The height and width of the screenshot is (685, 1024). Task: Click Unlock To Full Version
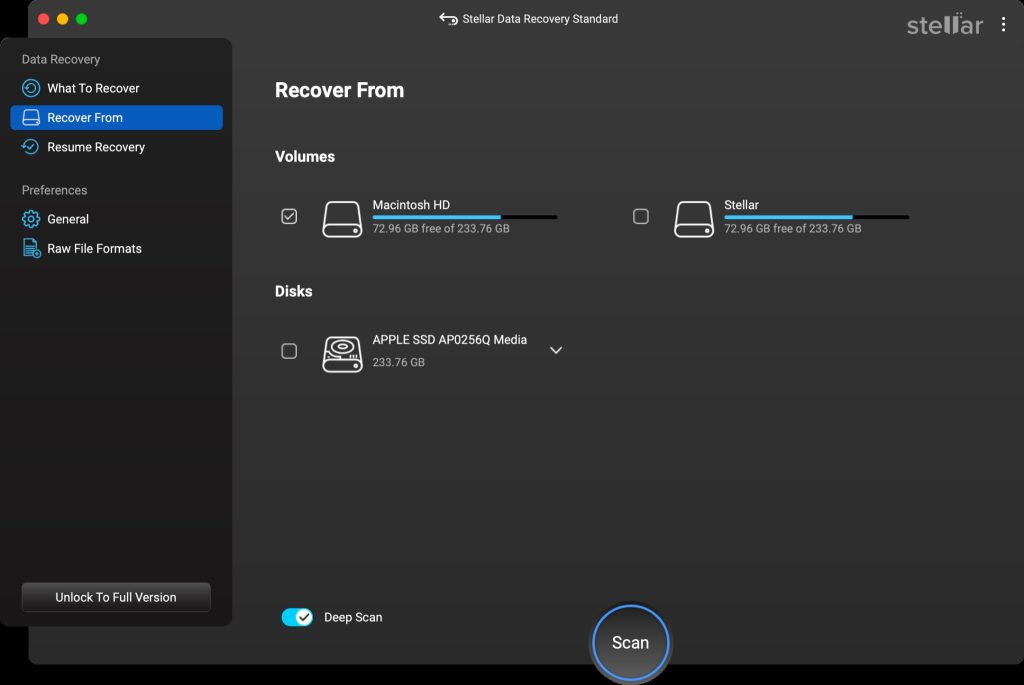(115, 597)
